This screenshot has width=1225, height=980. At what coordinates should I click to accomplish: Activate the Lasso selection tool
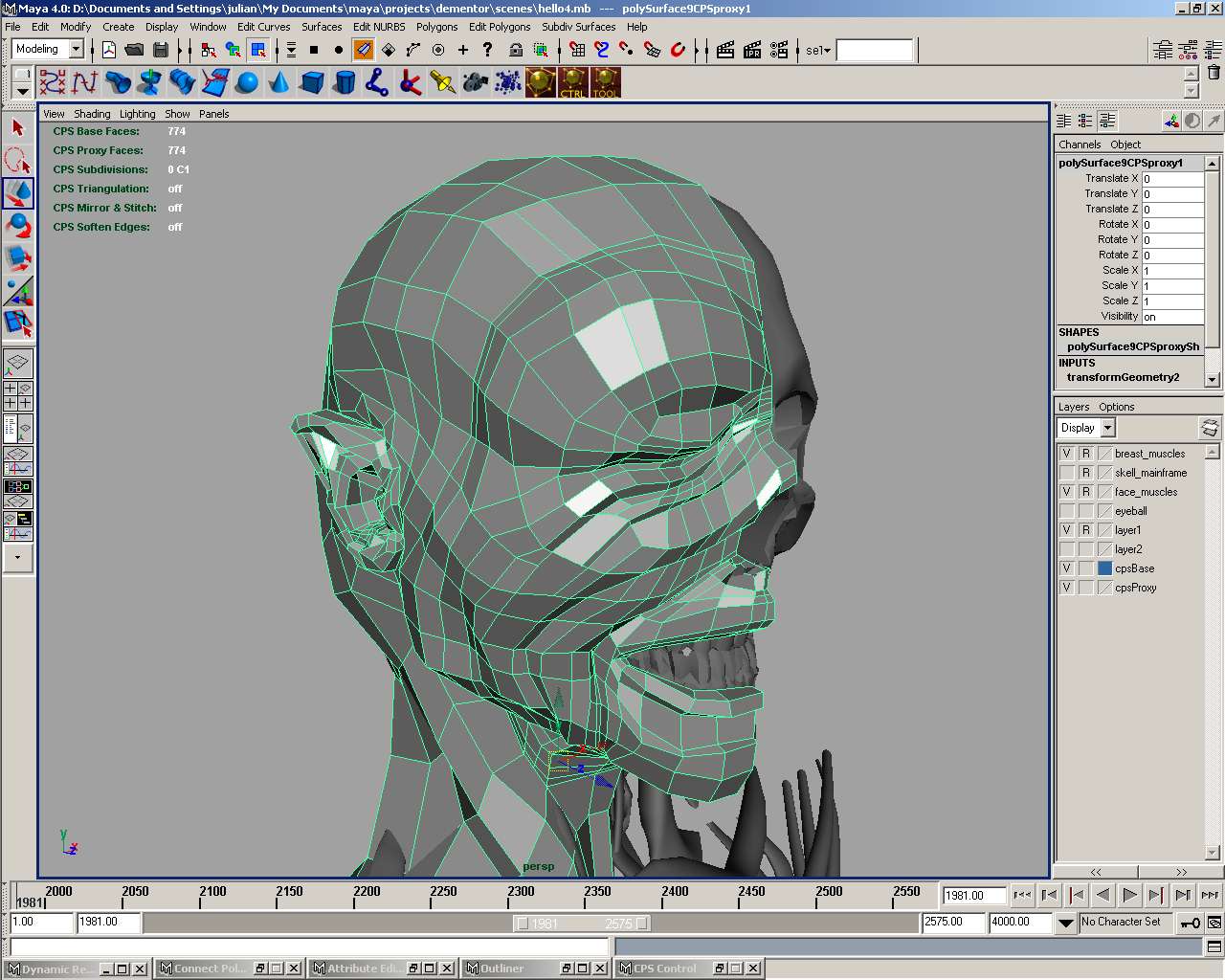click(x=18, y=160)
